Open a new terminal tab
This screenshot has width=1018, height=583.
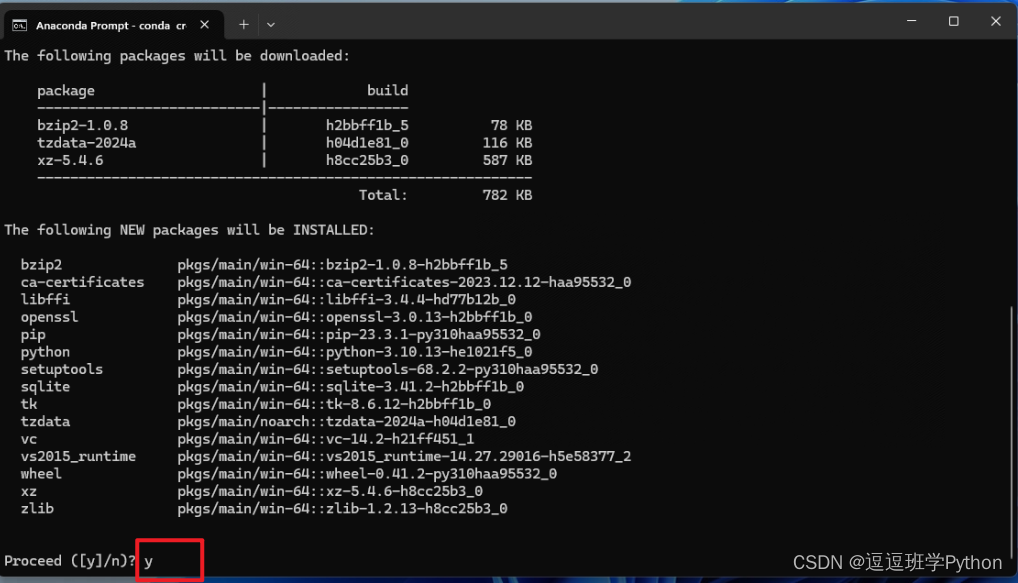point(243,25)
